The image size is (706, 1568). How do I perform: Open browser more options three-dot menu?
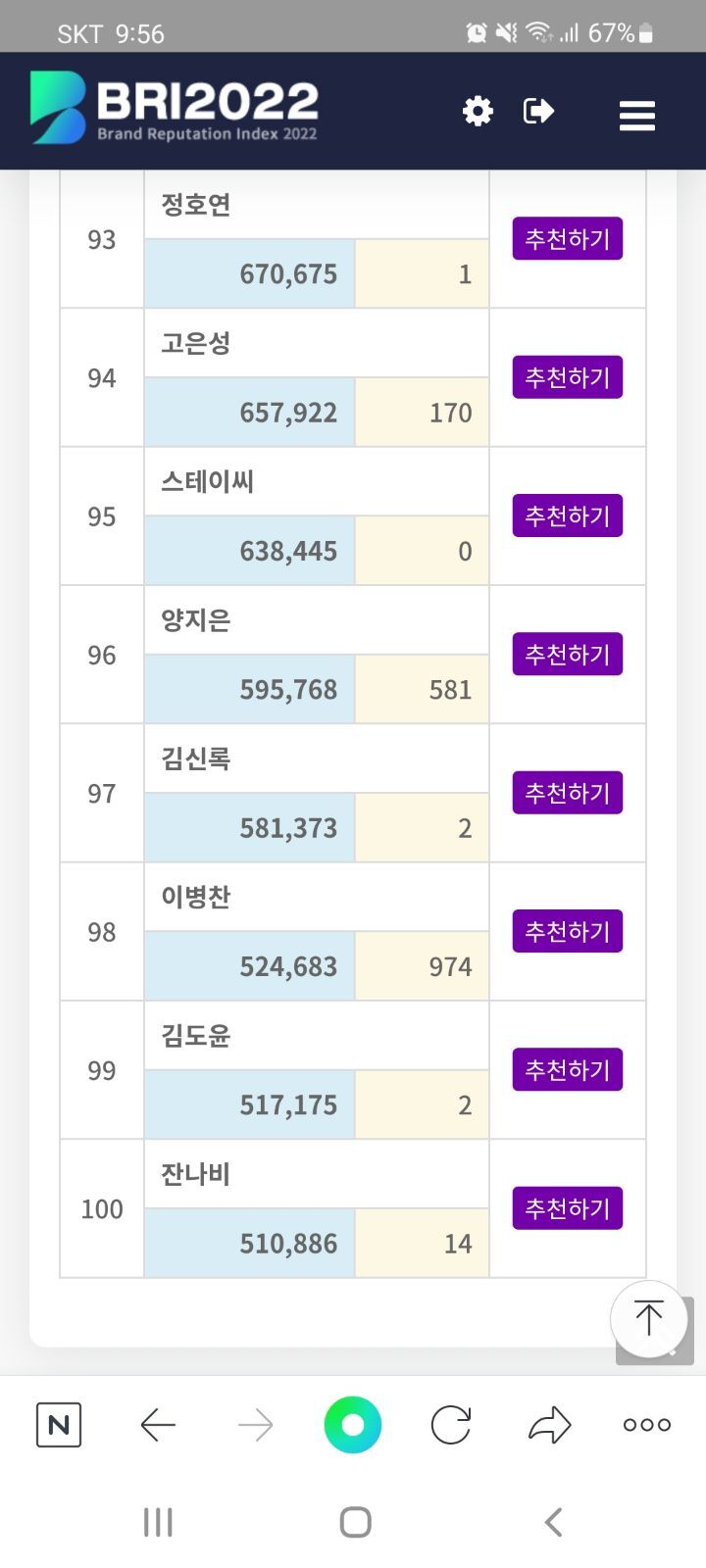647,1425
